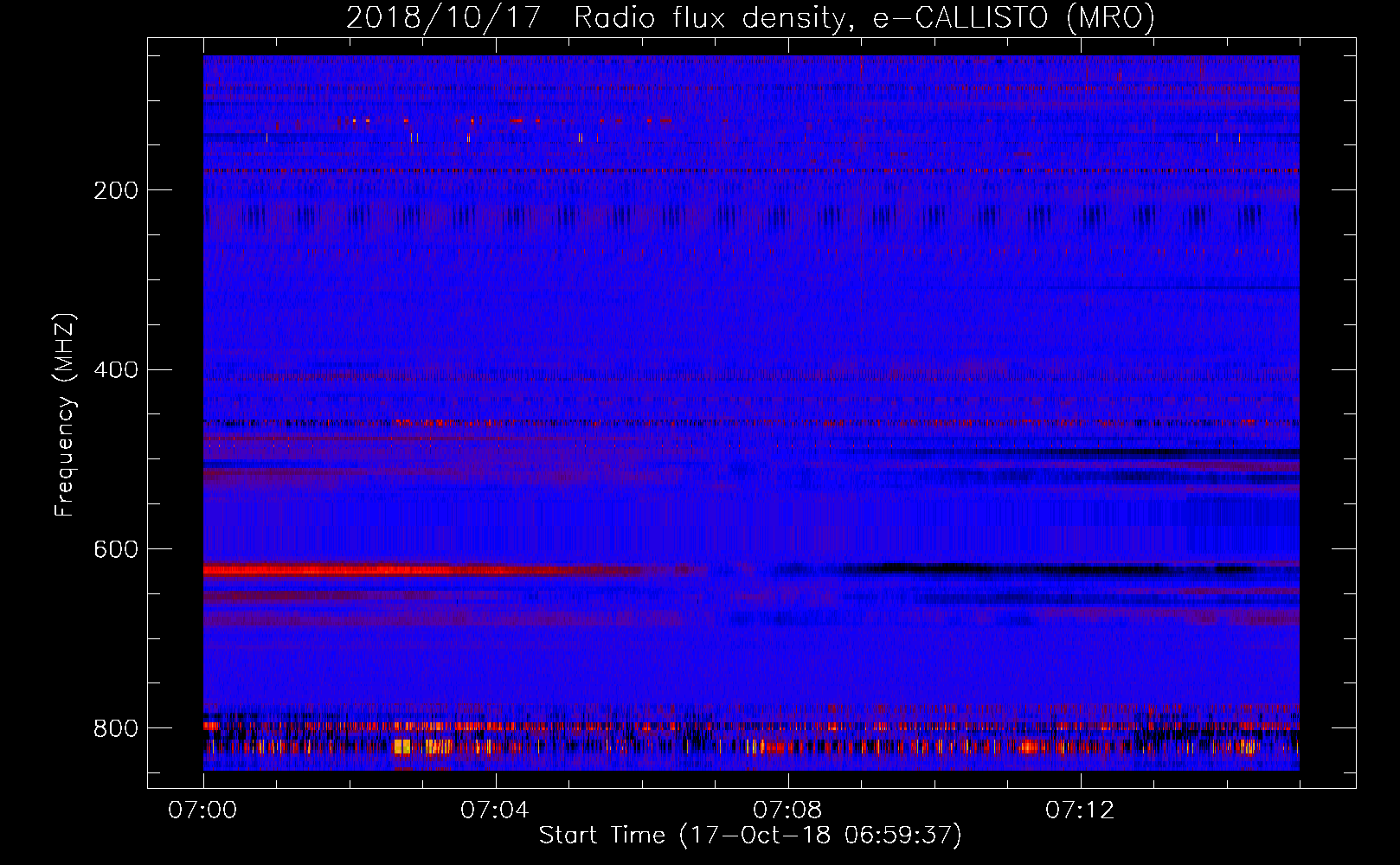Click the 07:00 time tick label
The width and height of the screenshot is (1400, 865).
(203, 811)
